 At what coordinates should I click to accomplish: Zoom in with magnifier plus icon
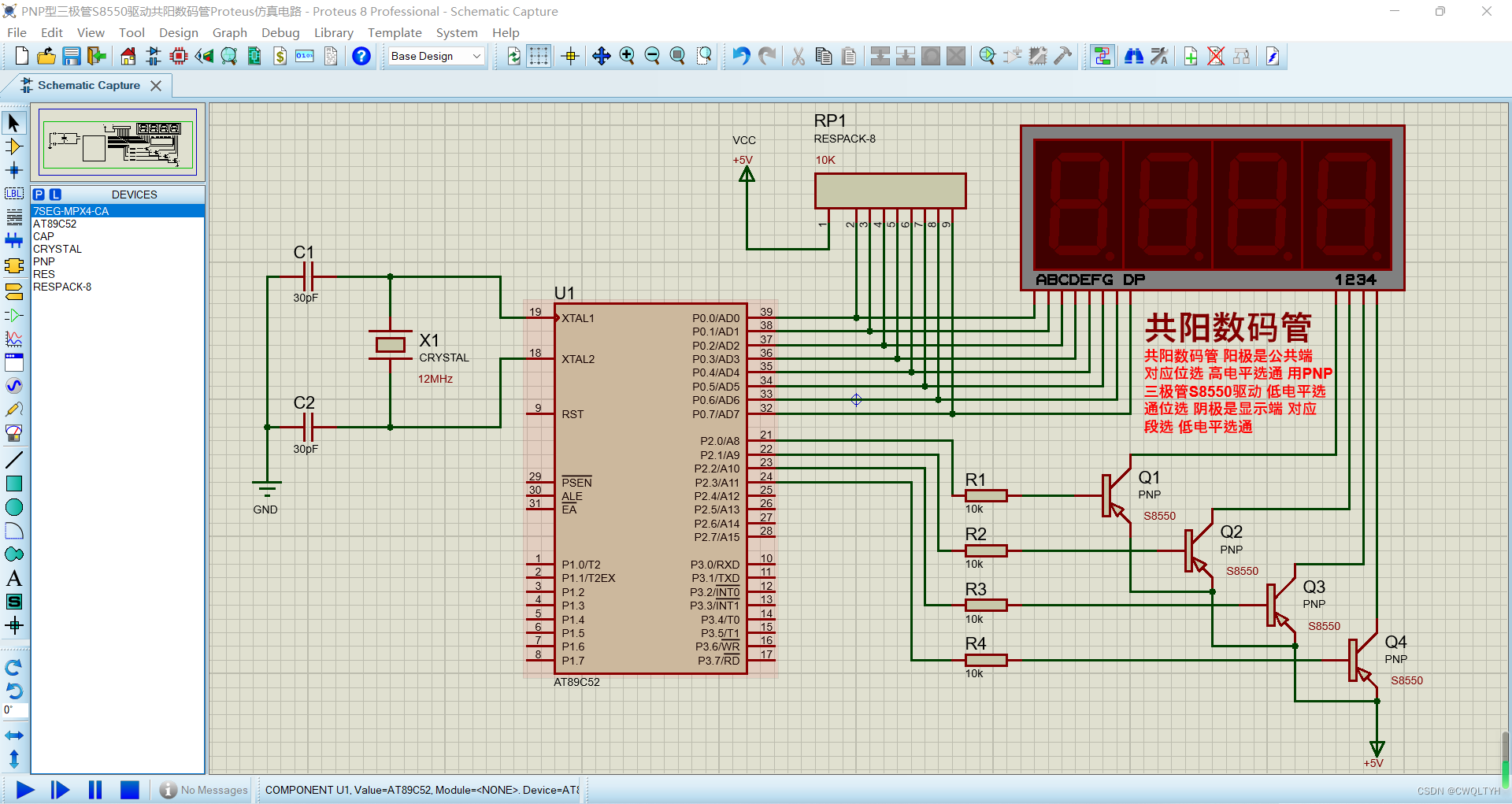[x=627, y=56]
